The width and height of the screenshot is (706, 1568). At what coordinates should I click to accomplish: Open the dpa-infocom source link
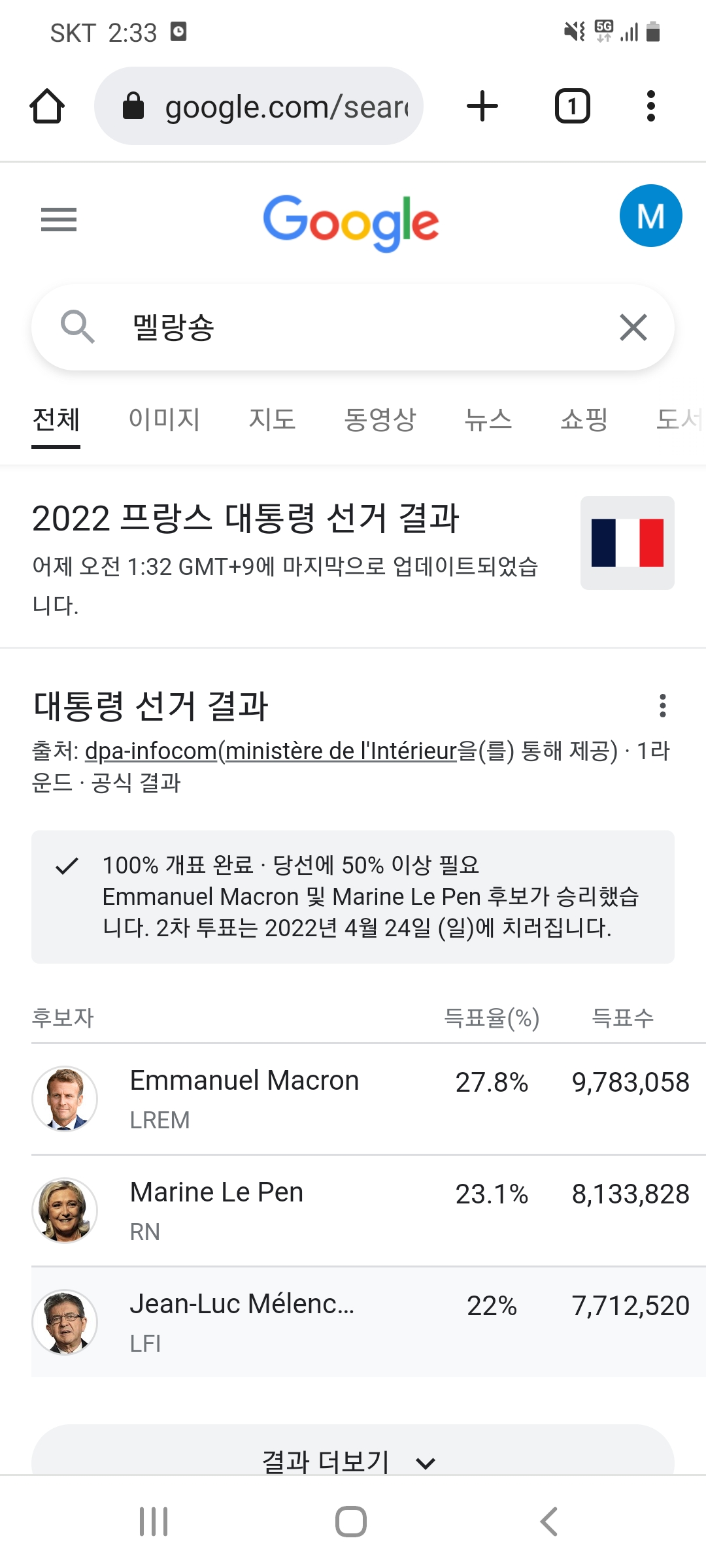[x=150, y=751]
